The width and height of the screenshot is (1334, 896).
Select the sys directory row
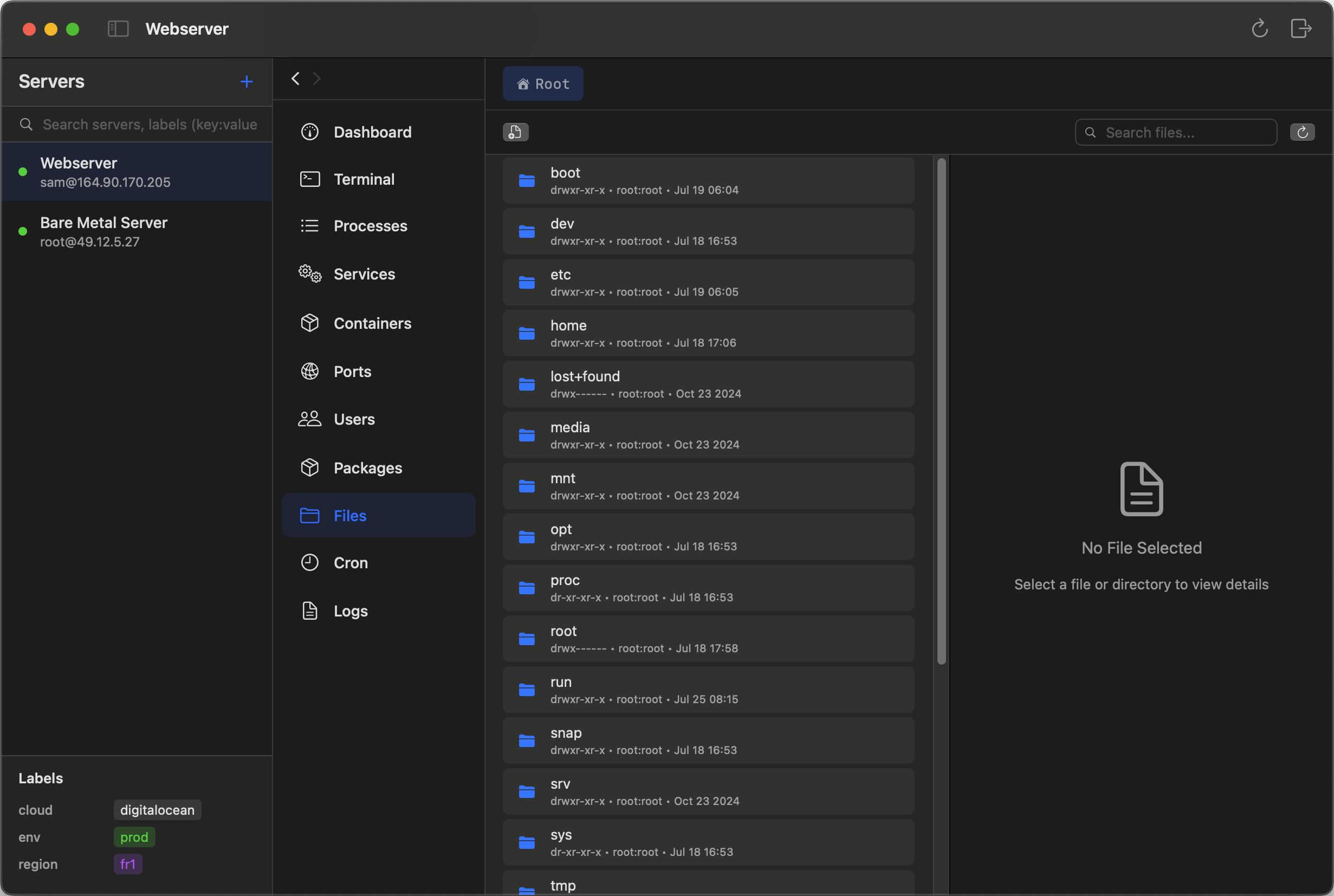[x=708, y=843]
